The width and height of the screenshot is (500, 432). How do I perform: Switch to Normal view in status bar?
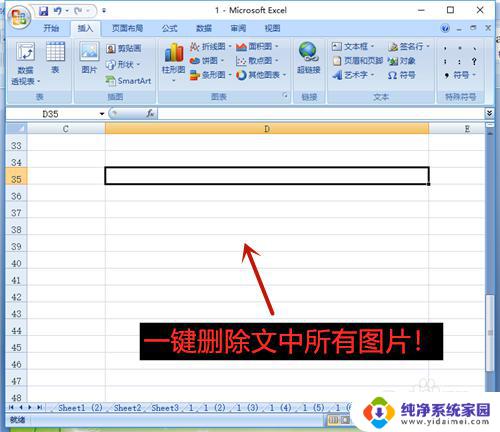333,420
